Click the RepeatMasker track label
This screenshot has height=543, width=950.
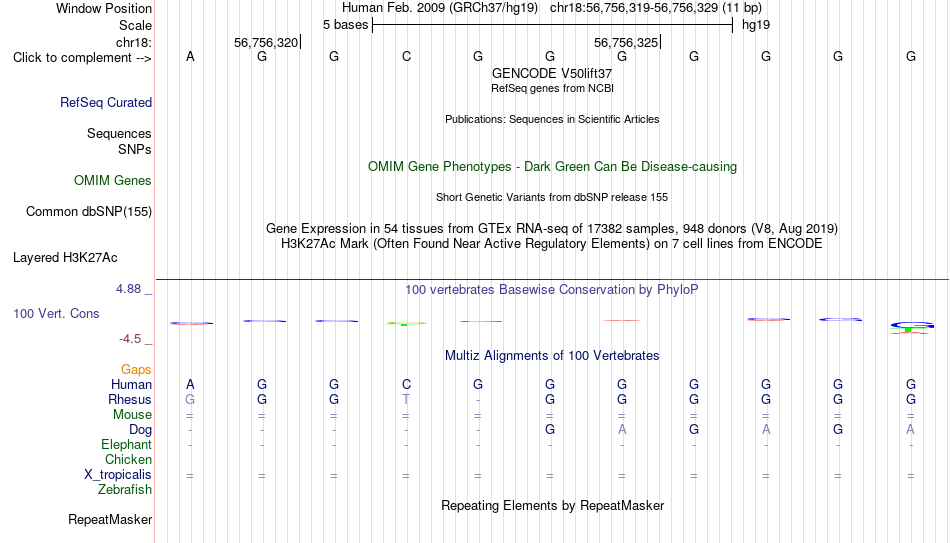point(110,519)
